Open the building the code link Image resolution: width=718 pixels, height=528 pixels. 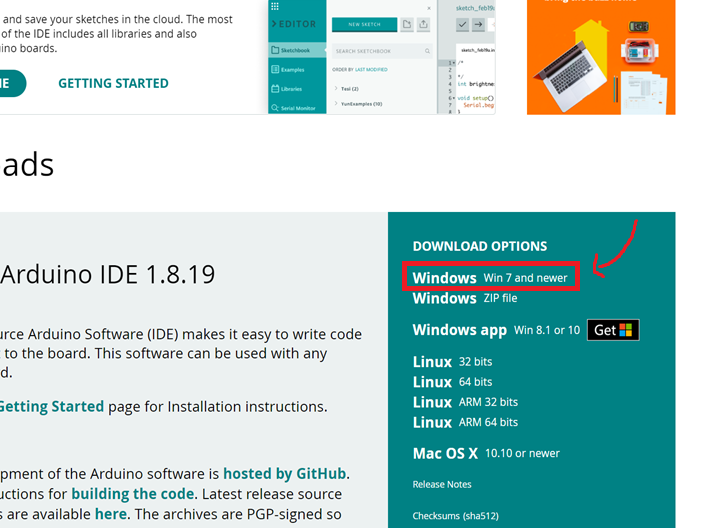(x=132, y=494)
